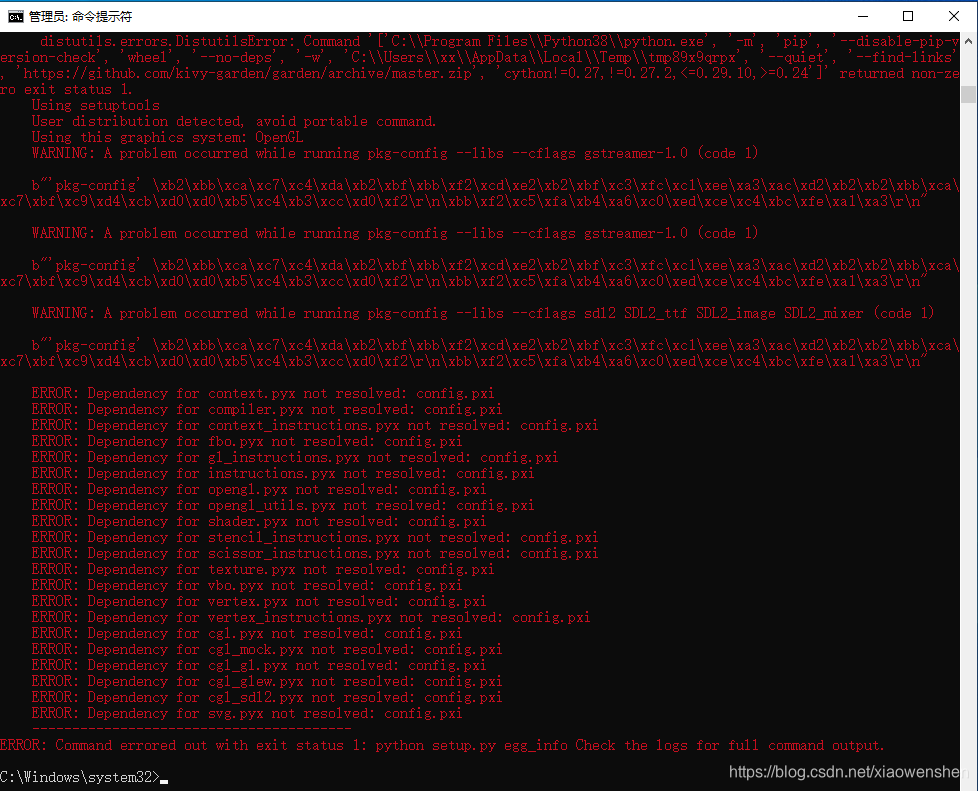Image resolution: width=978 pixels, height=791 pixels.
Task: Click the vbo.pyx dependency error line
Action: pyautogui.click(x=247, y=585)
